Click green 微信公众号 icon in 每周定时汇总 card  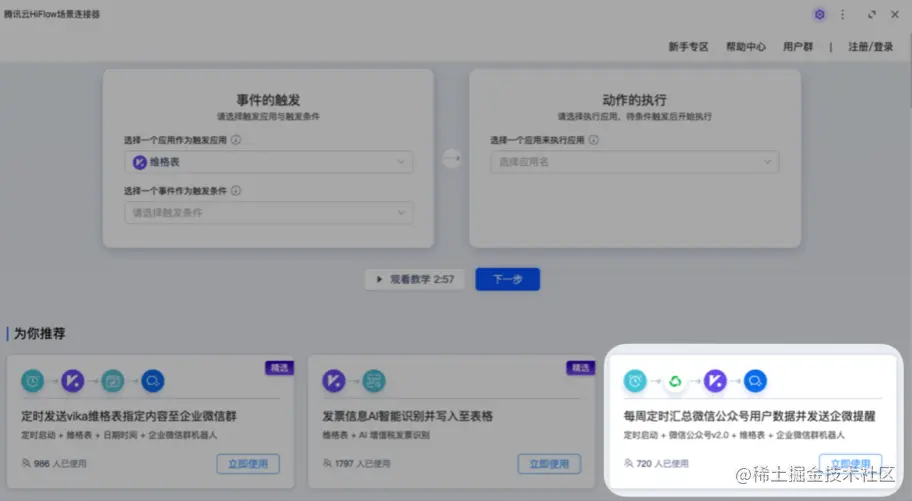(x=675, y=381)
